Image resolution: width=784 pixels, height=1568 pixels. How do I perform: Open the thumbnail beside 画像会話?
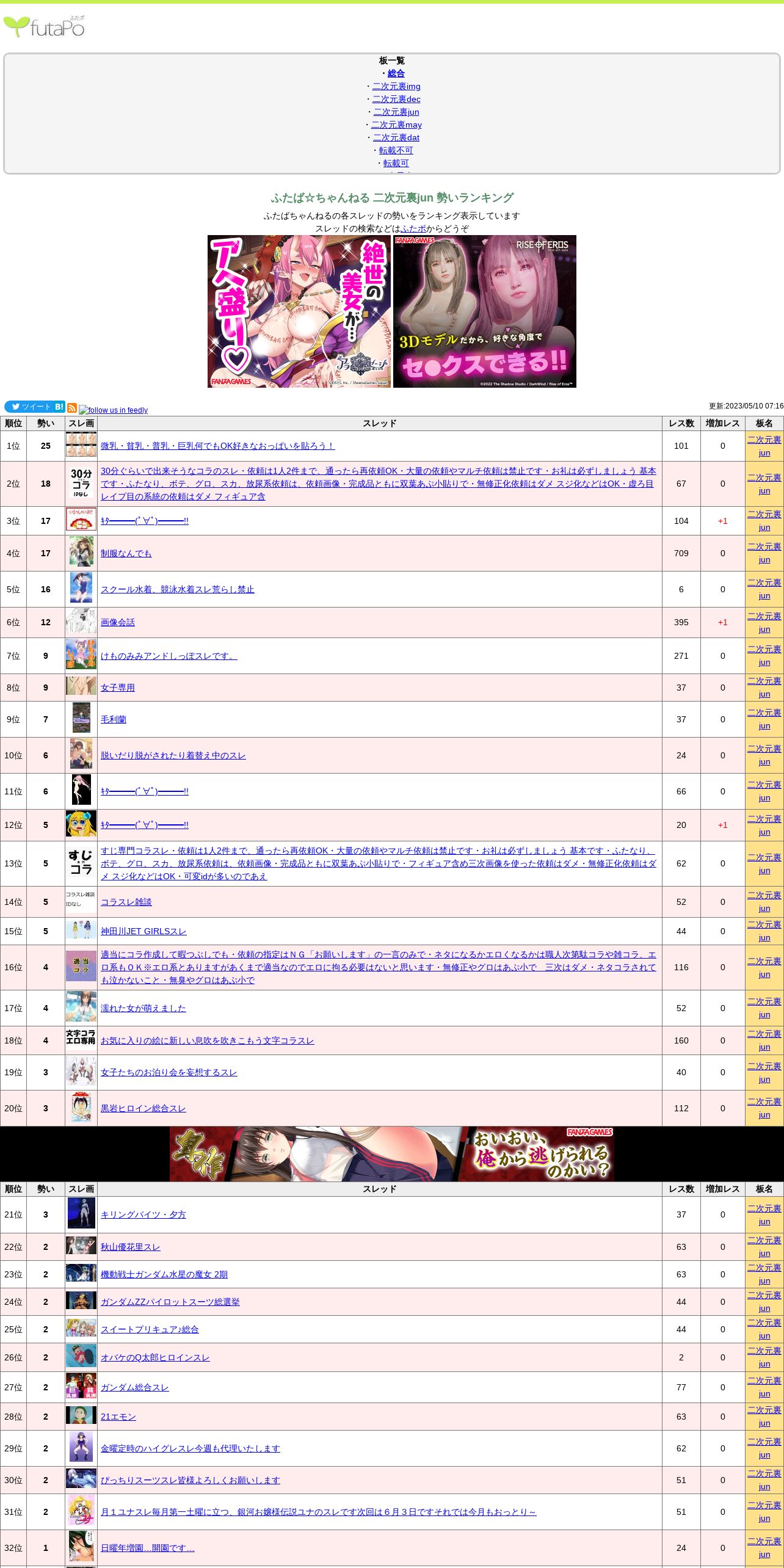[x=81, y=622]
